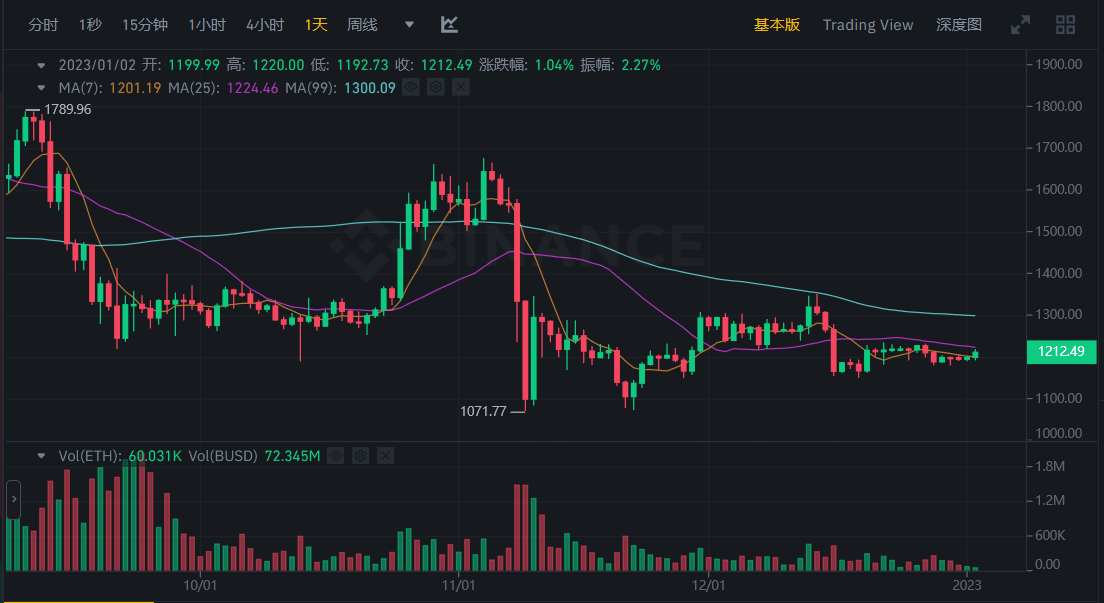The height and width of the screenshot is (603, 1104).
Task: Switch to the Trading View tab
Action: [867, 24]
